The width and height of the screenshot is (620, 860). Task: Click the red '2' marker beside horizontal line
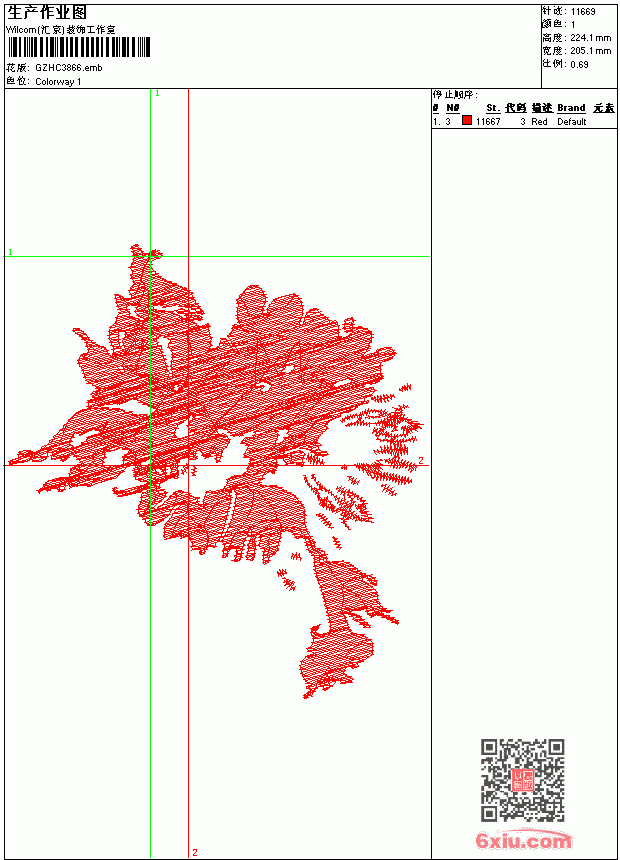point(421,460)
